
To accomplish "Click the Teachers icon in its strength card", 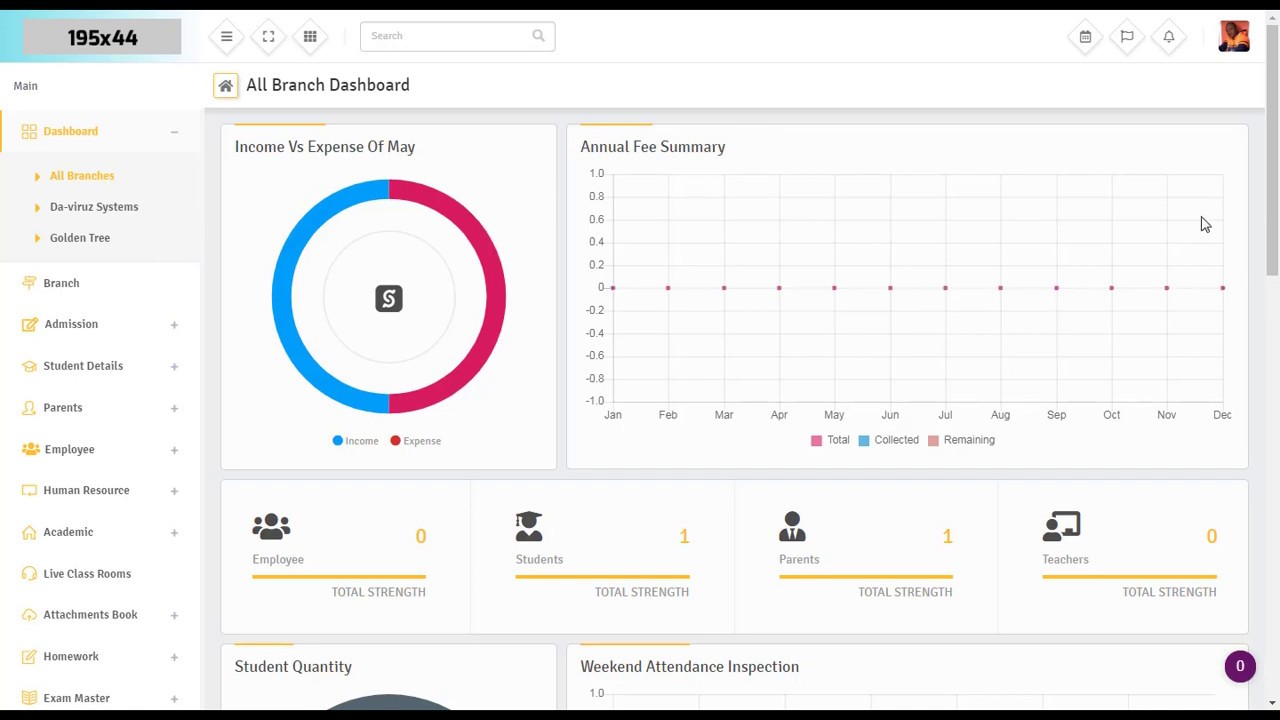I will click(x=1062, y=526).
